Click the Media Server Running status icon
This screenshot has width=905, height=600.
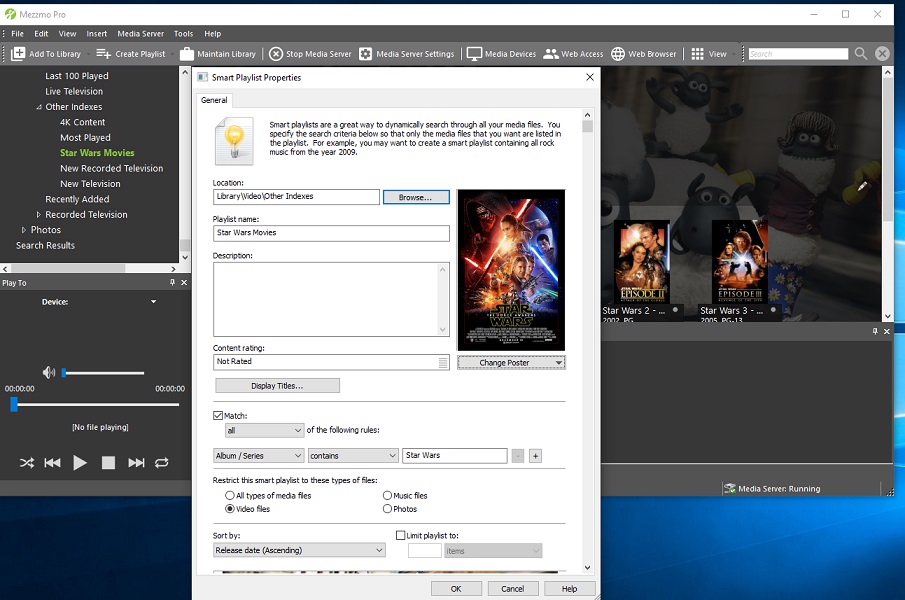tap(730, 489)
